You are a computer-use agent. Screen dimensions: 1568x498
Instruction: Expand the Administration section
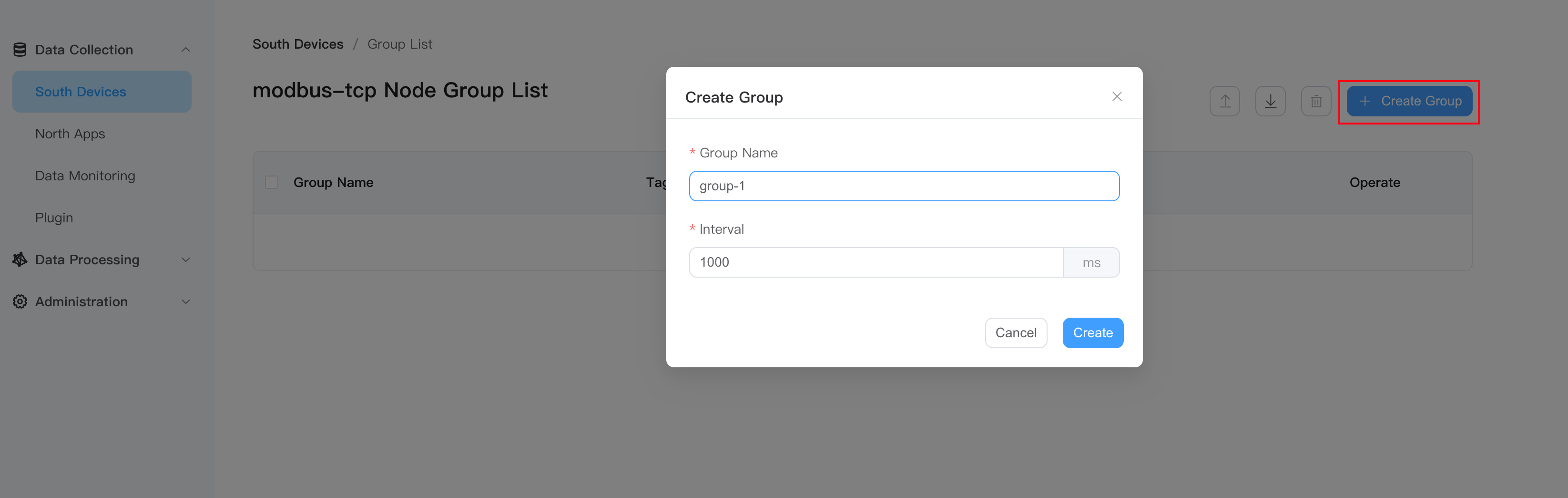186,301
